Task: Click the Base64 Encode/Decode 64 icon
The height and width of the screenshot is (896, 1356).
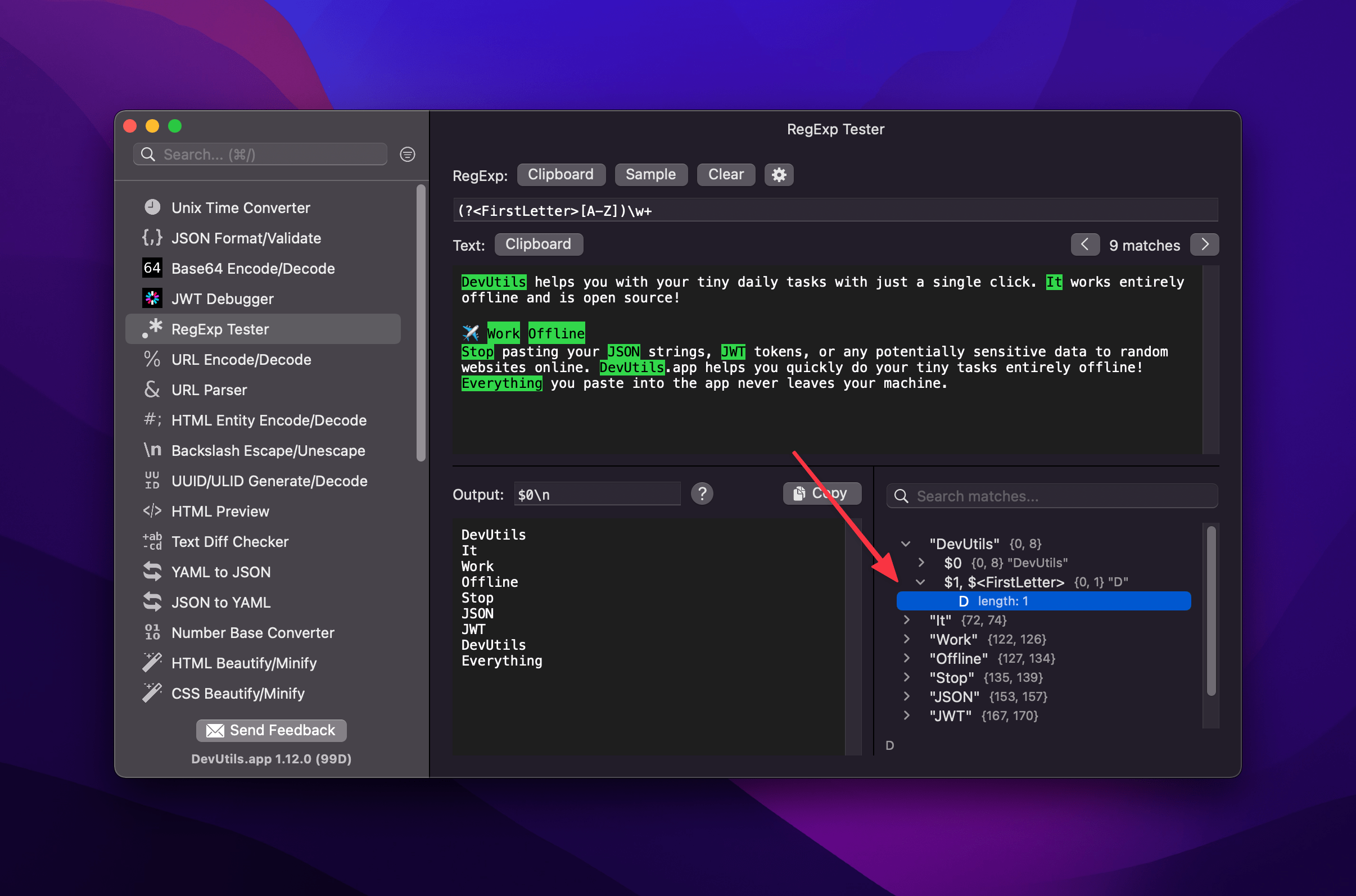Action: (152, 268)
